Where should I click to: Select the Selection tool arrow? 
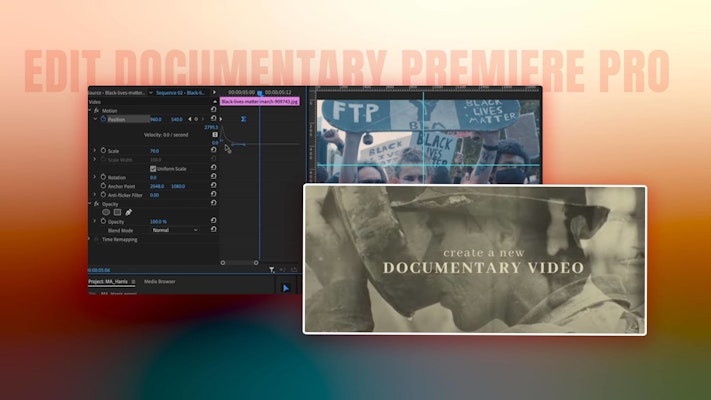pos(286,288)
